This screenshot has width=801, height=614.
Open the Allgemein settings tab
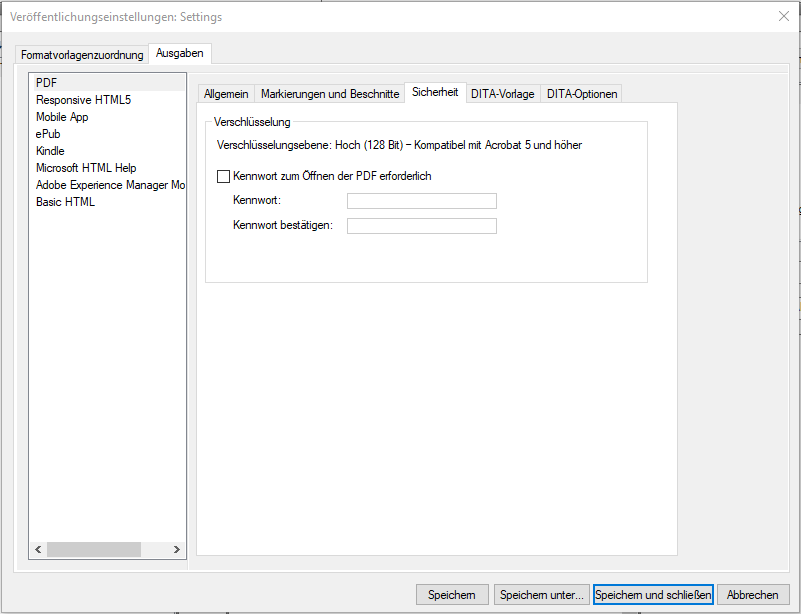tap(226, 92)
